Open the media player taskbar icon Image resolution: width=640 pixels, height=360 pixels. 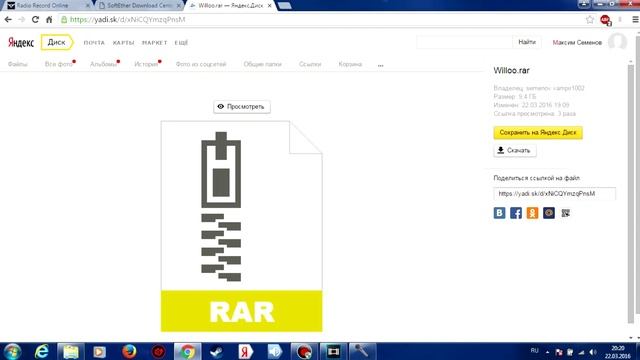[99, 351]
